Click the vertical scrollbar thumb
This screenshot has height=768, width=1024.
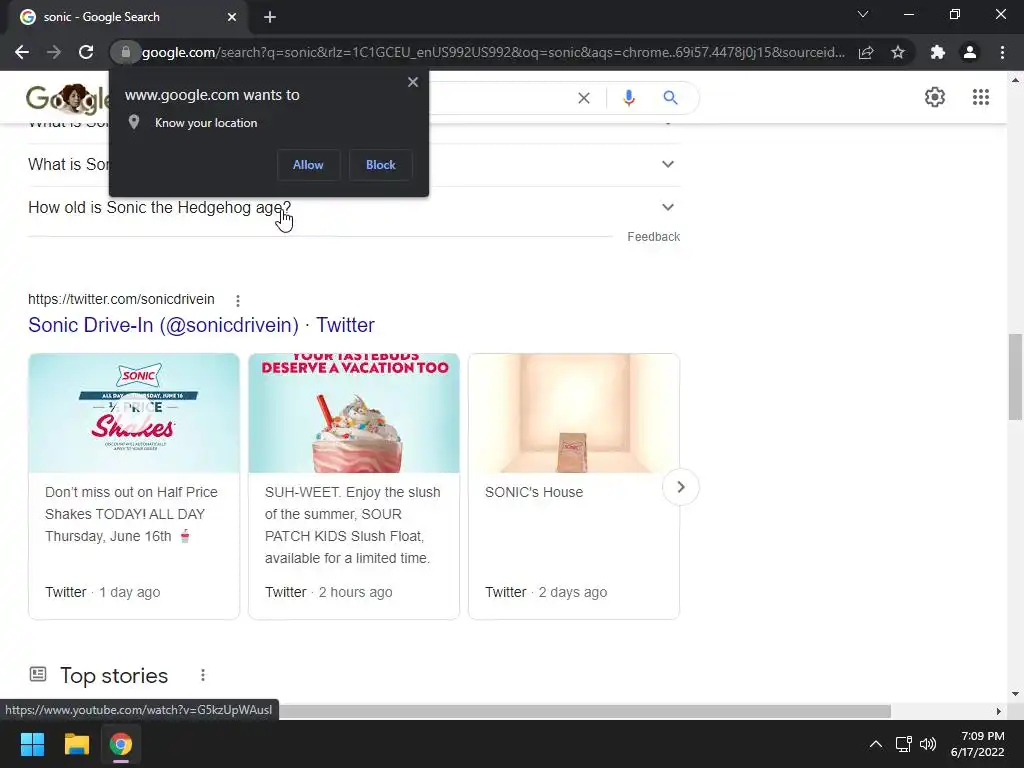tap(1015, 377)
